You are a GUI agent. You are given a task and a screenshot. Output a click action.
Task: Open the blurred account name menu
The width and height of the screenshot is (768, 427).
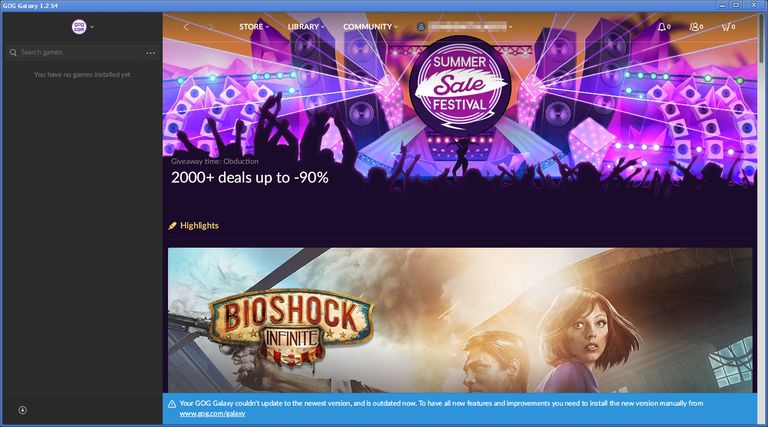point(470,26)
